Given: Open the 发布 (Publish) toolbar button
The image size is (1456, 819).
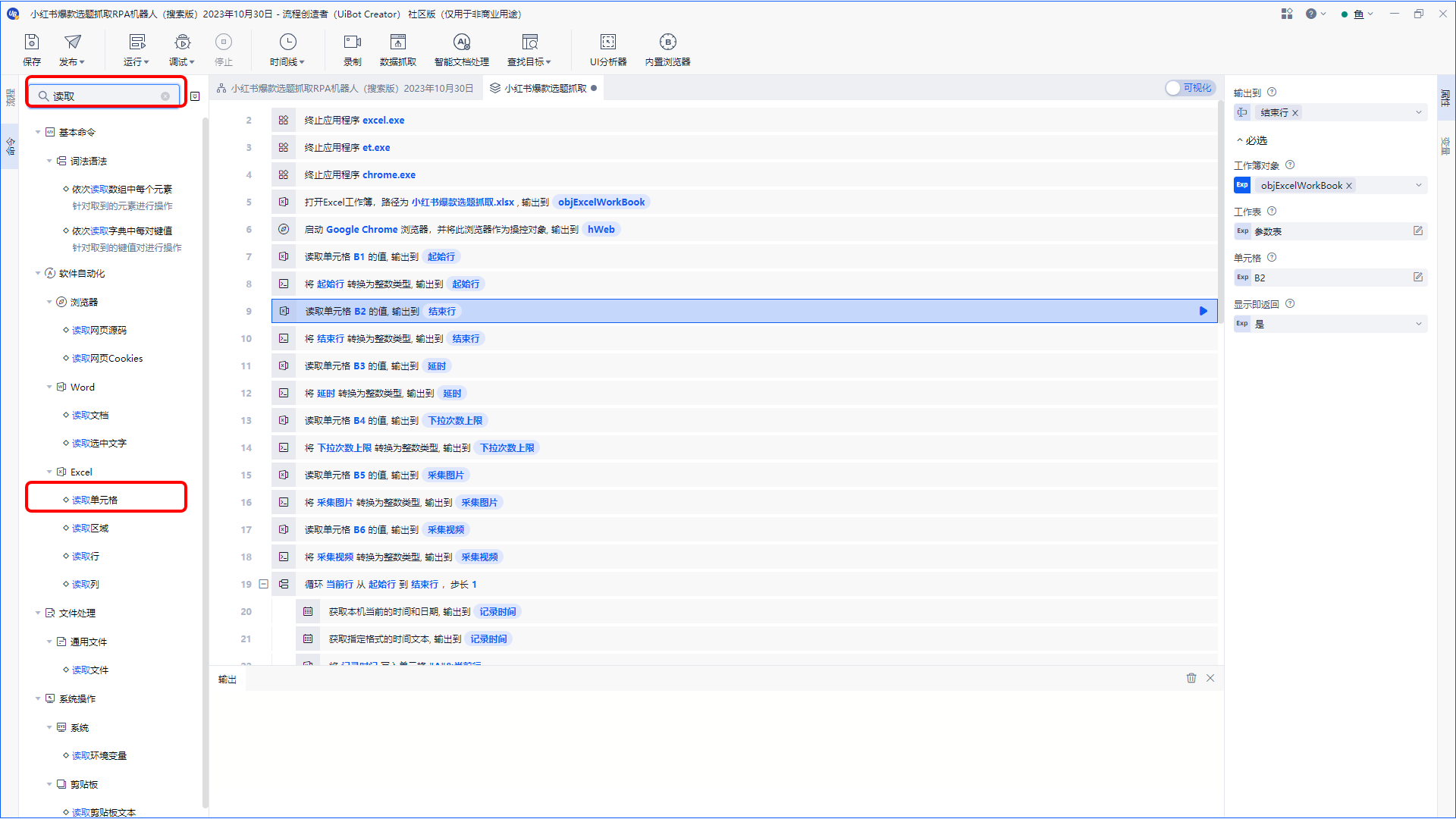Looking at the screenshot, I should (73, 50).
